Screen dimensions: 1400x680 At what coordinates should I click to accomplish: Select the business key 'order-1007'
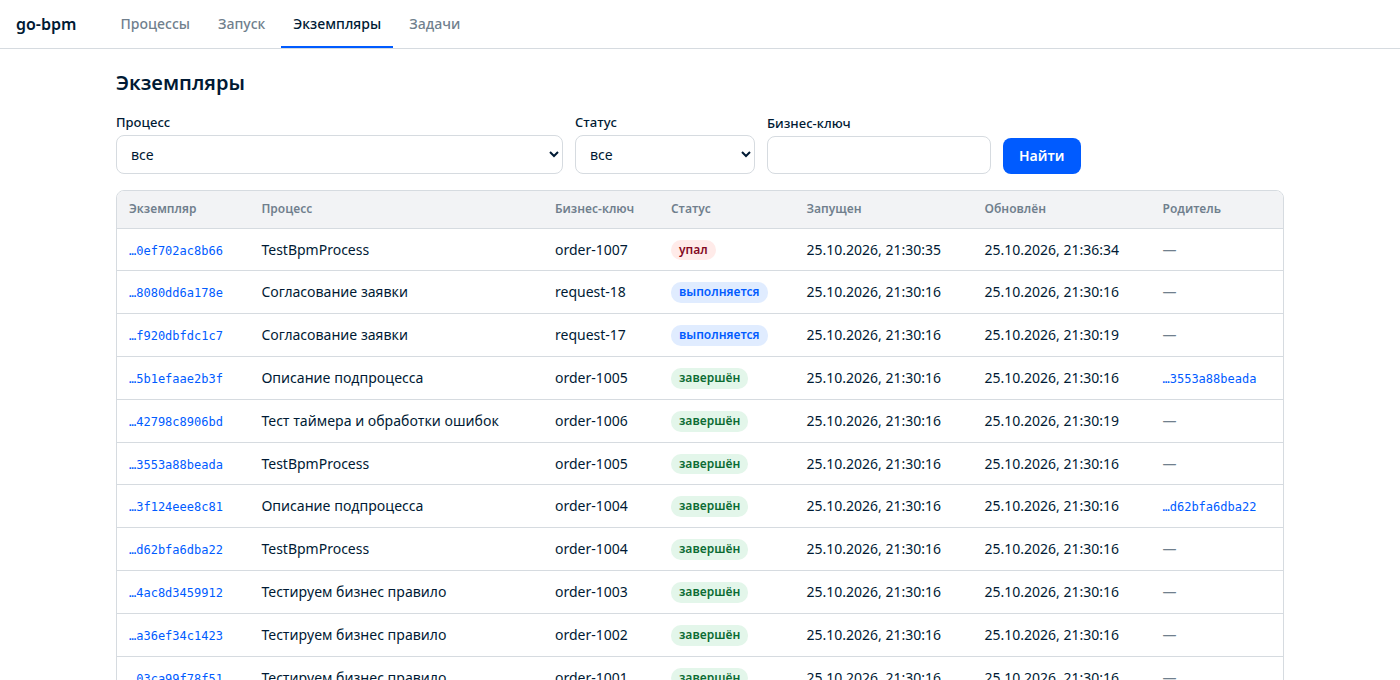pos(591,250)
